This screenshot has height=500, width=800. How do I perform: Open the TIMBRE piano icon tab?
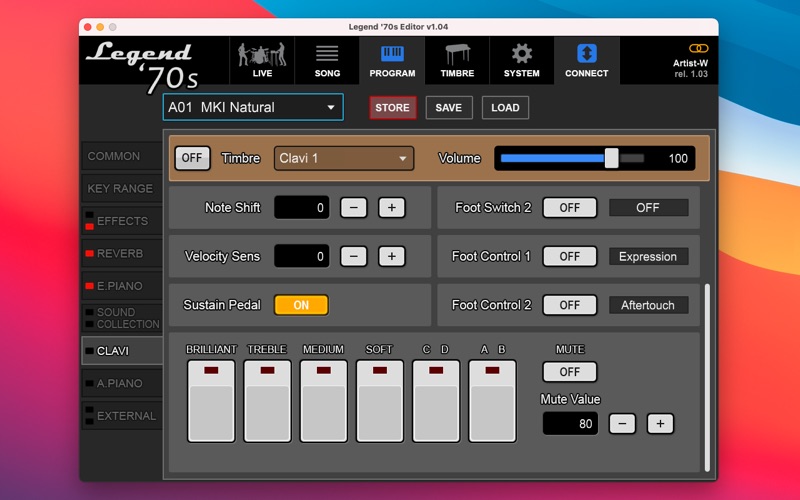coord(457,60)
